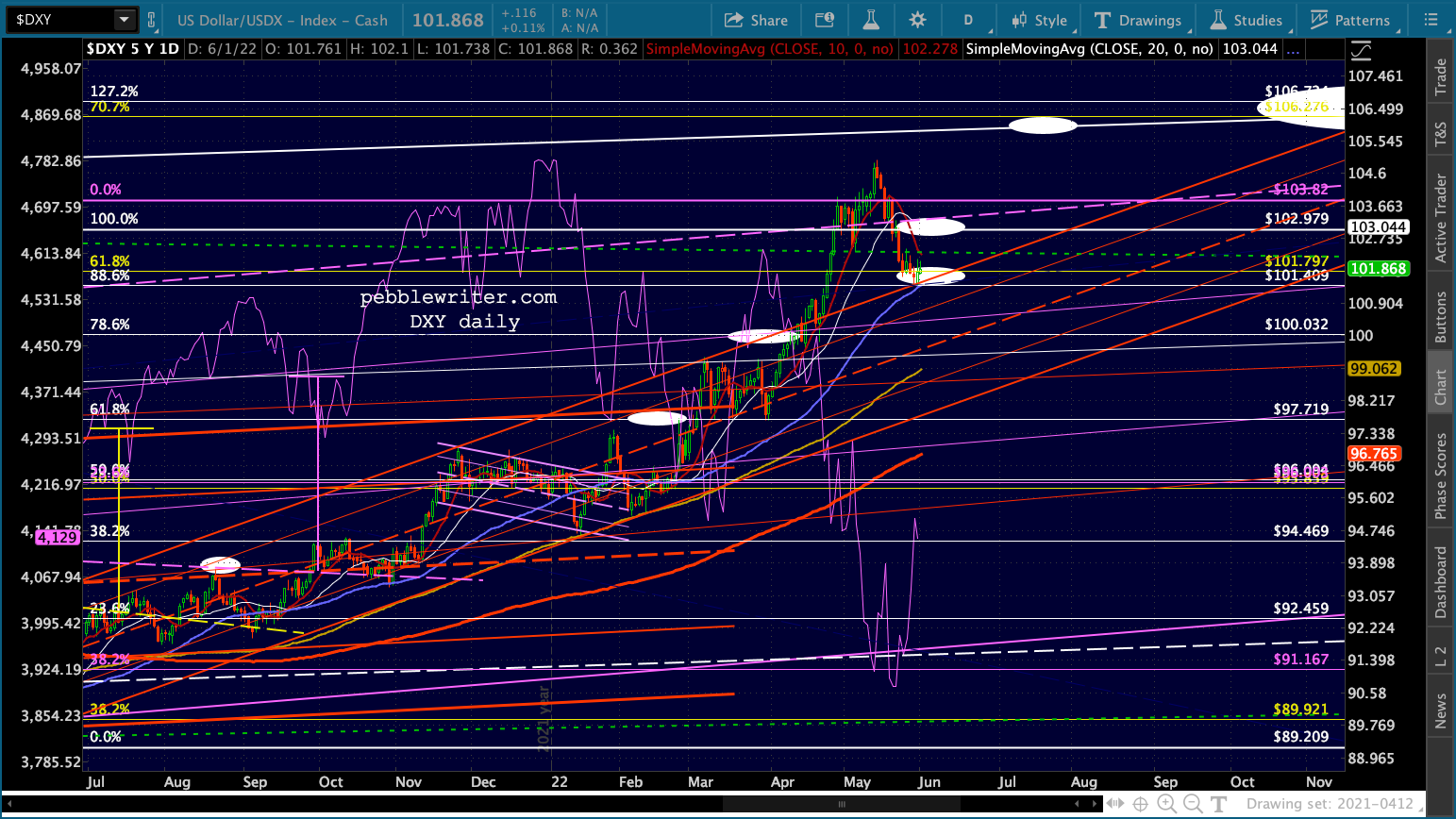
Task: Click the flask Edit Studies icon
Action: coord(870,20)
